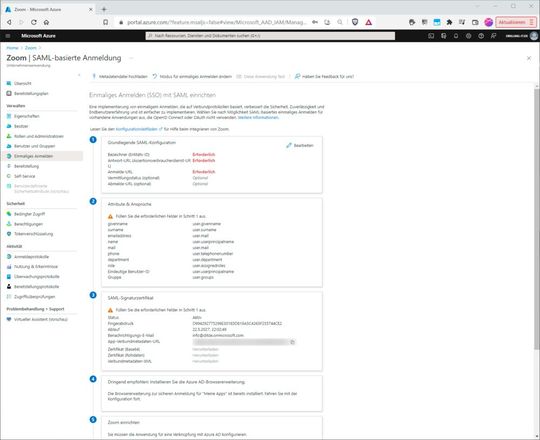Viewport: 540px width, 440px height.
Task: Open the Konfigurationsleitfaden link
Action: pos(137,129)
